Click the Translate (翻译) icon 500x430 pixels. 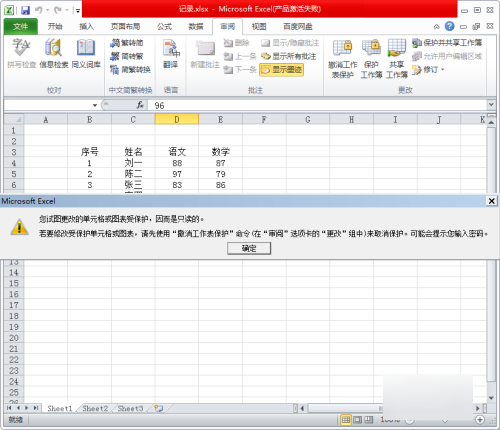(x=170, y=53)
